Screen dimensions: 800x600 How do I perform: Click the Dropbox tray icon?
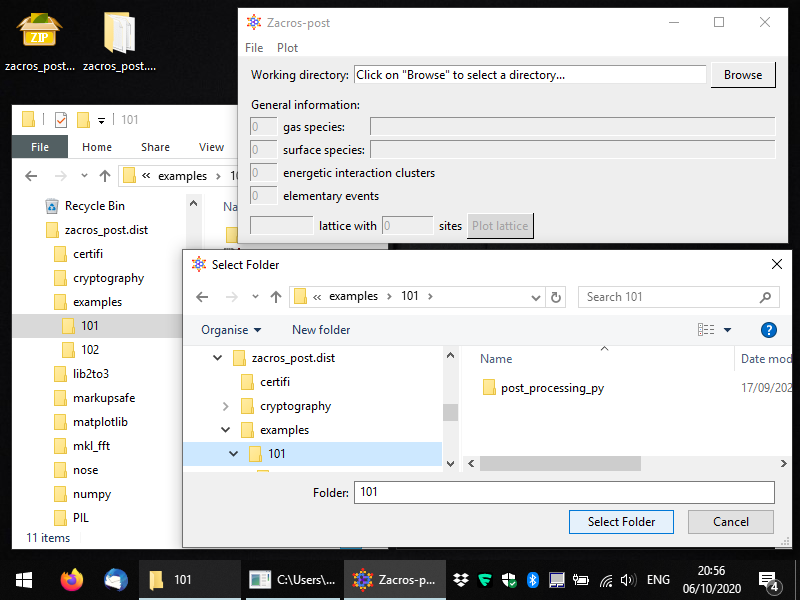point(461,580)
